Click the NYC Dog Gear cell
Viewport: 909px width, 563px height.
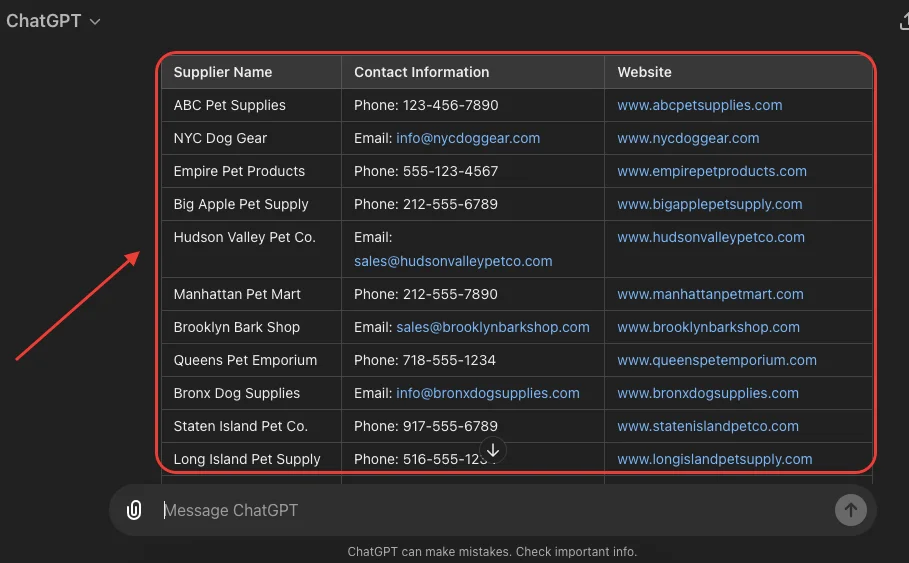251,138
